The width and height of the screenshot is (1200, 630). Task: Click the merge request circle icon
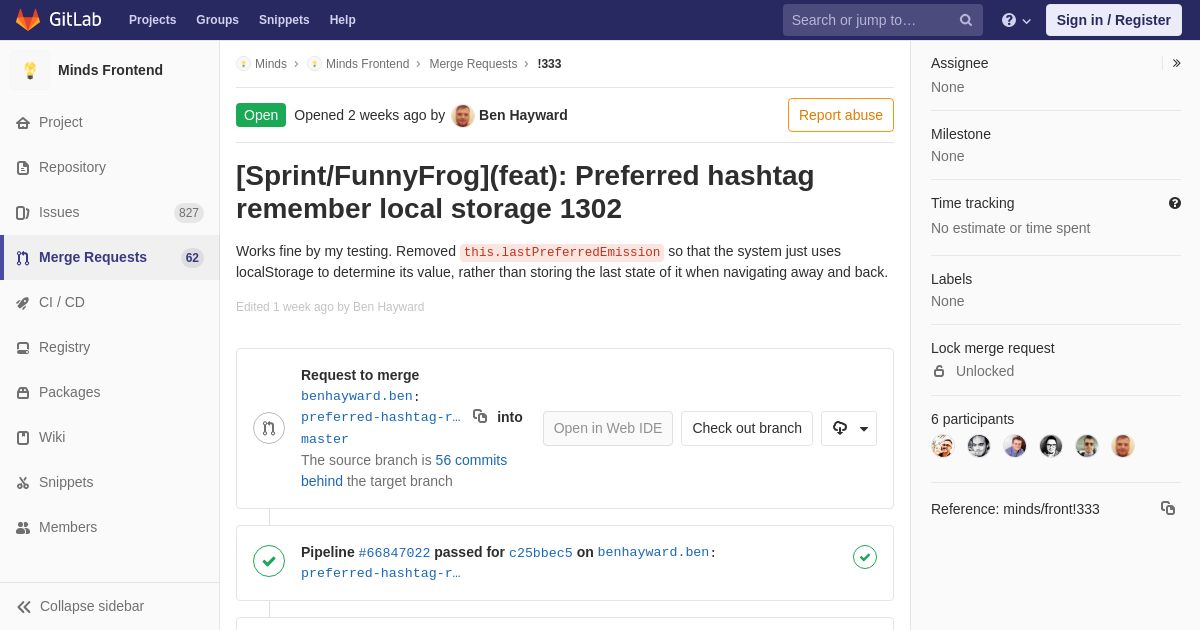pos(269,428)
